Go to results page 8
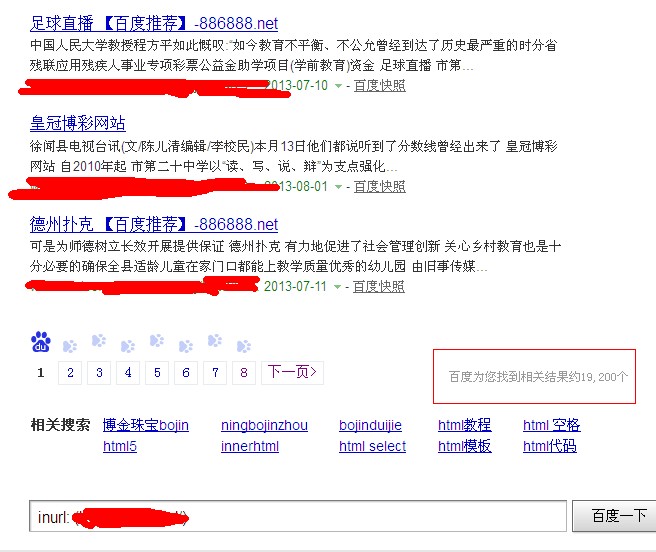Screen dimensions: 656x552 [x=244, y=373]
